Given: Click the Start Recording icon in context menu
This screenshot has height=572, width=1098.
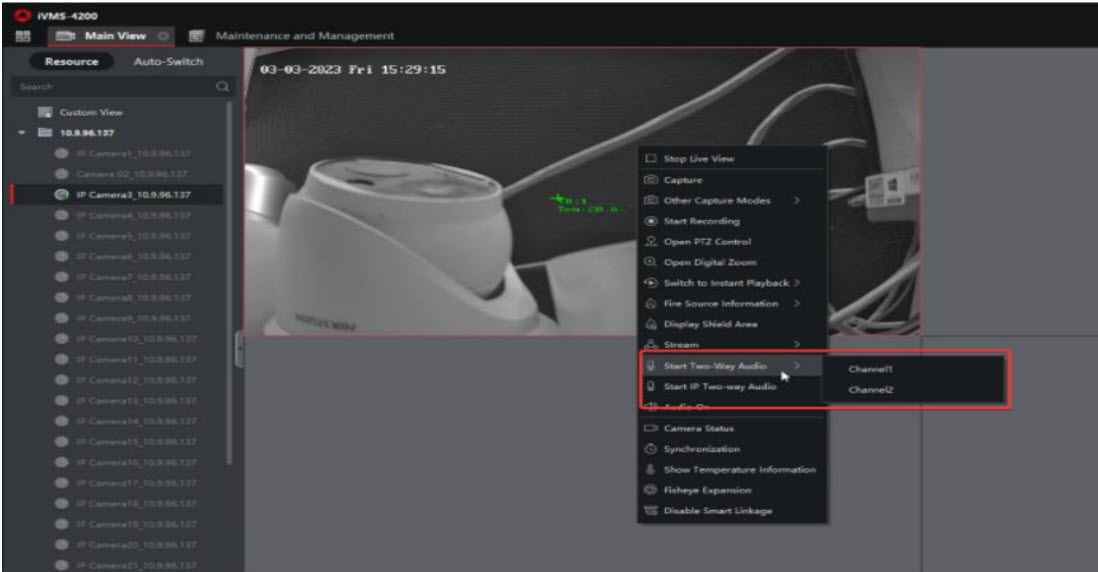Looking at the screenshot, I should [650, 221].
